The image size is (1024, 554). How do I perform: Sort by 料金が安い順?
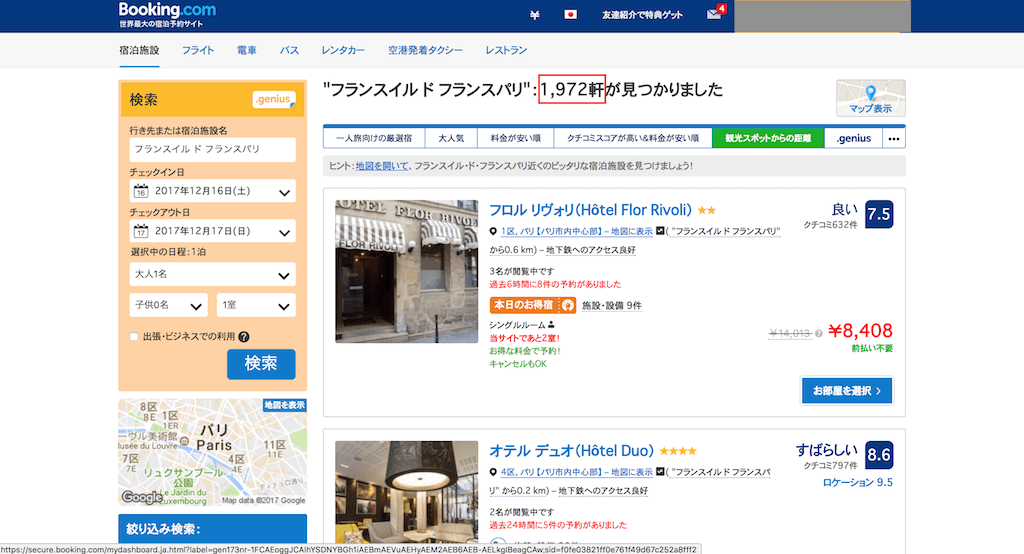tap(515, 138)
